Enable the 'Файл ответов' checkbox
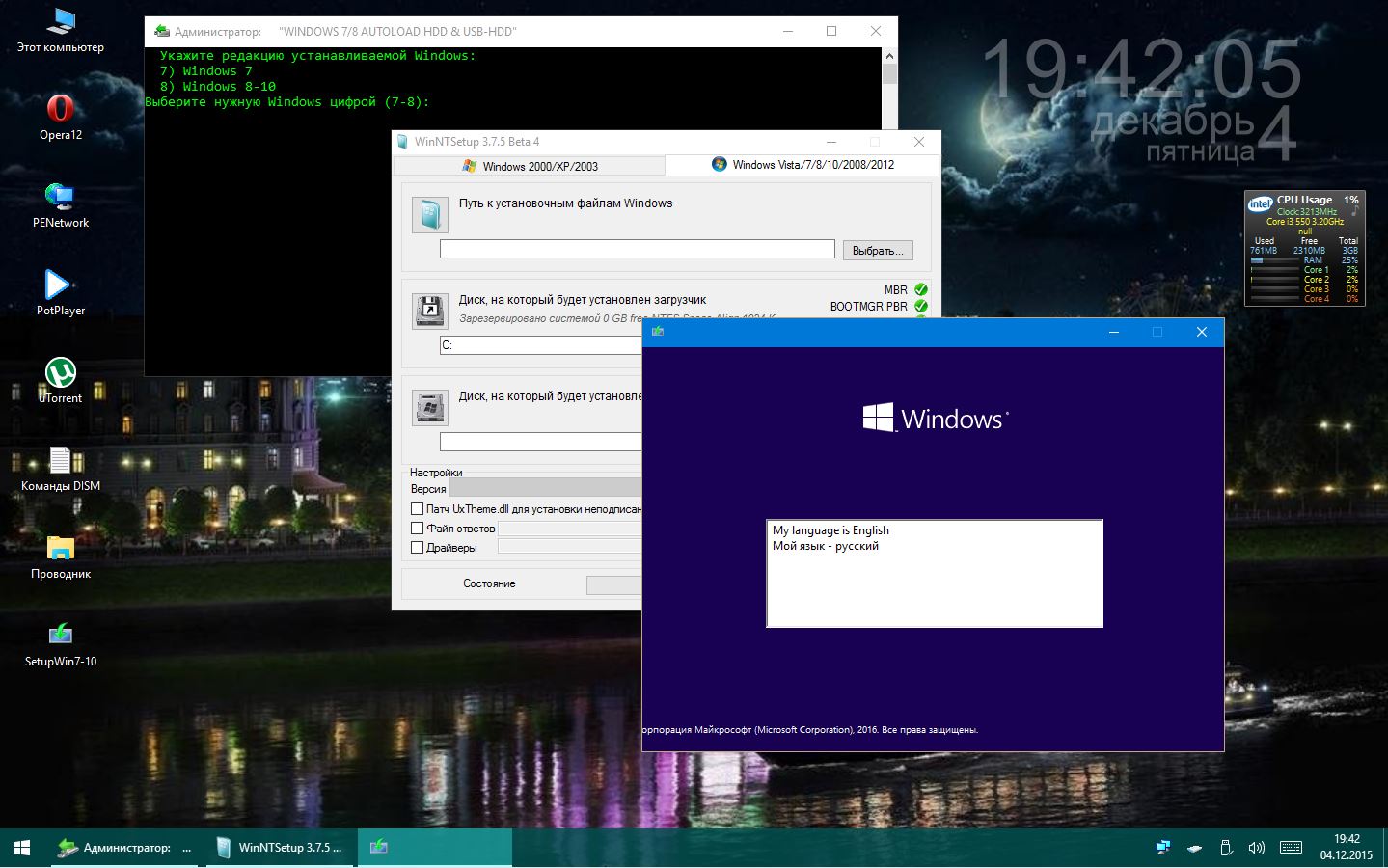Viewport: 1388px width, 868px height. [417, 528]
